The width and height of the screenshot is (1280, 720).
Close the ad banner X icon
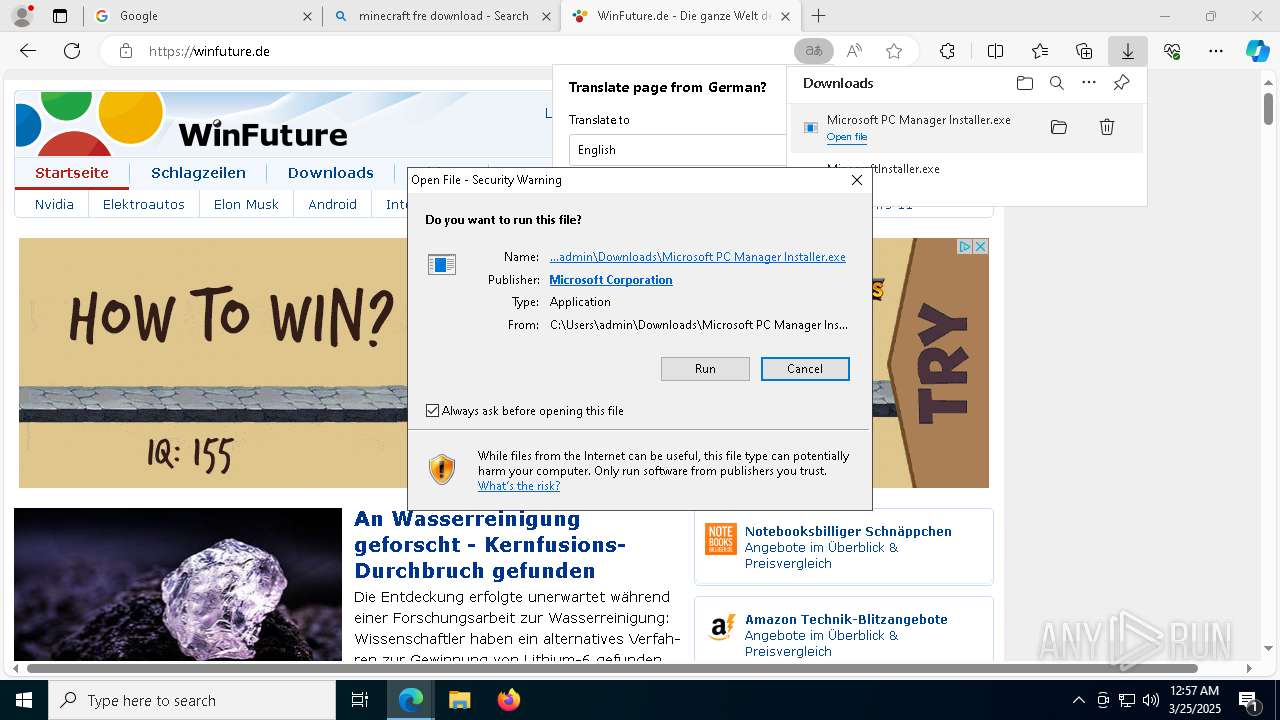tap(981, 246)
